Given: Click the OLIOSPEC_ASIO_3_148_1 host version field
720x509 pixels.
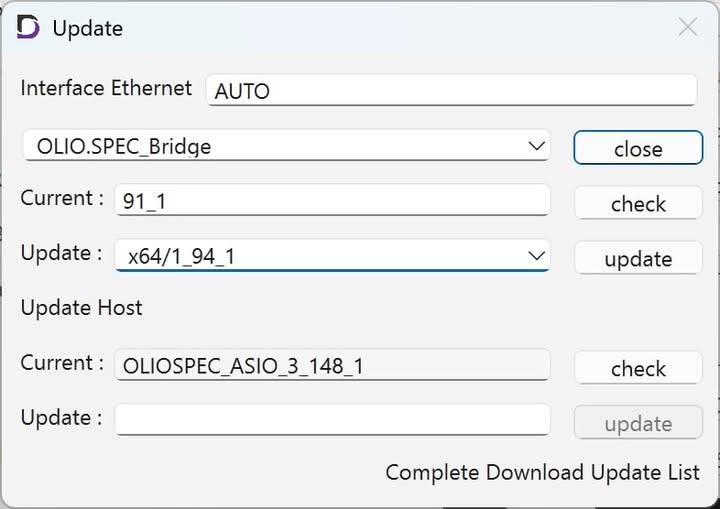Looking at the screenshot, I should click(x=332, y=365).
